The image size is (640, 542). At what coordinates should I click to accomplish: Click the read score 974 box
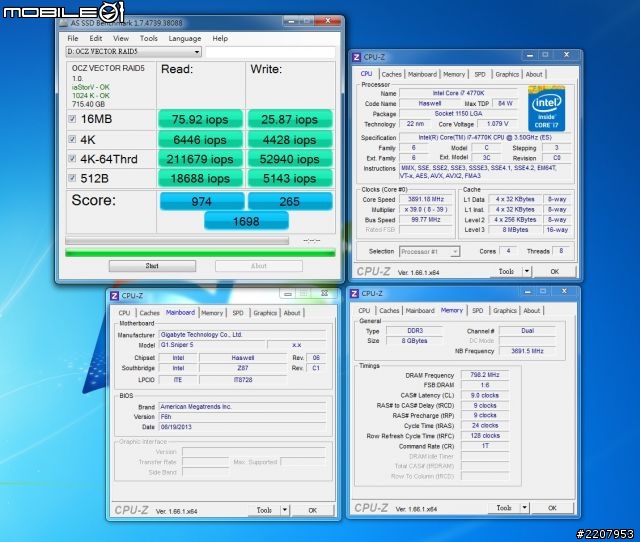202,201
